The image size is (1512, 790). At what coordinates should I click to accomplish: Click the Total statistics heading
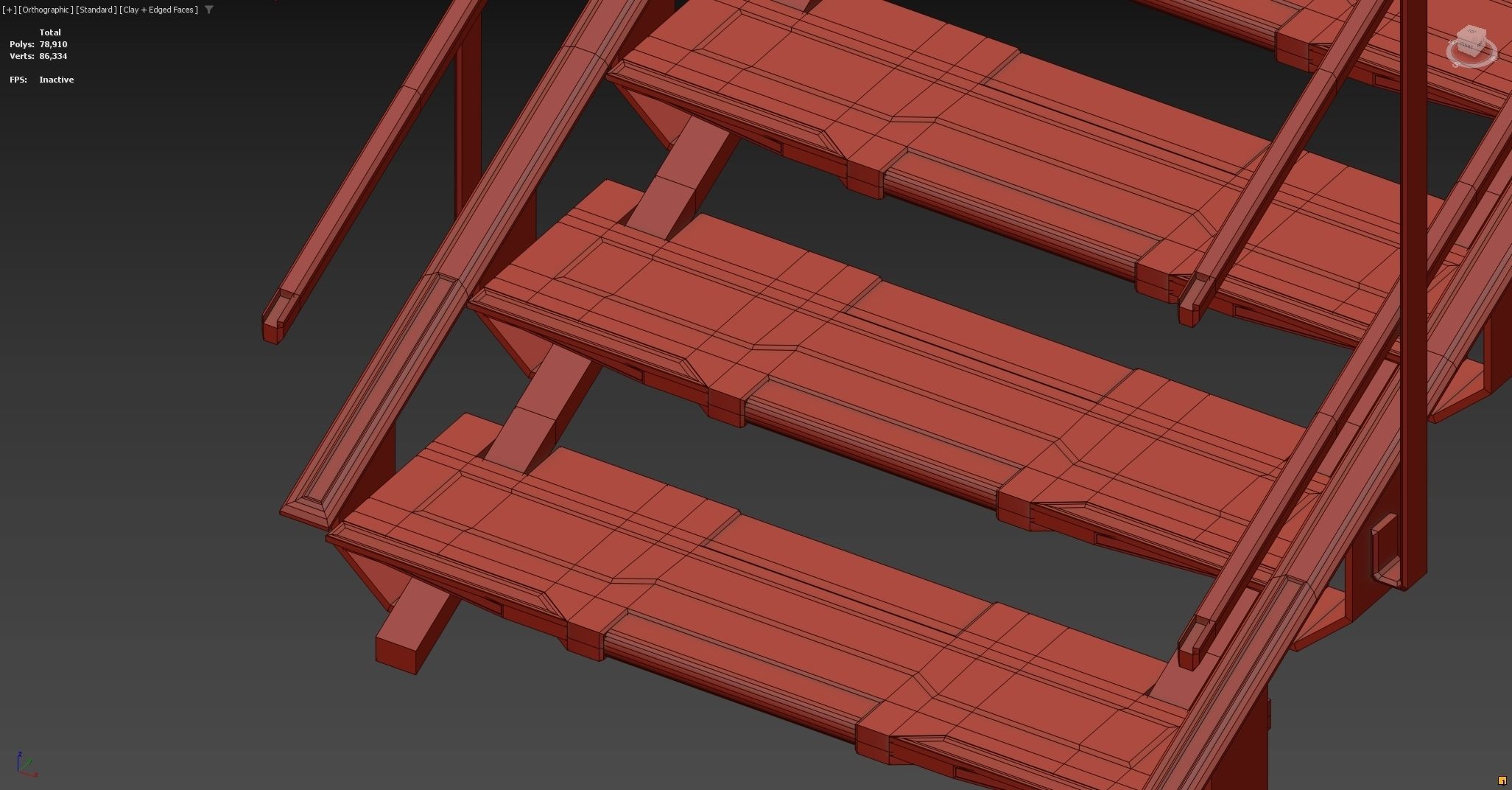(x=50, y=32)
